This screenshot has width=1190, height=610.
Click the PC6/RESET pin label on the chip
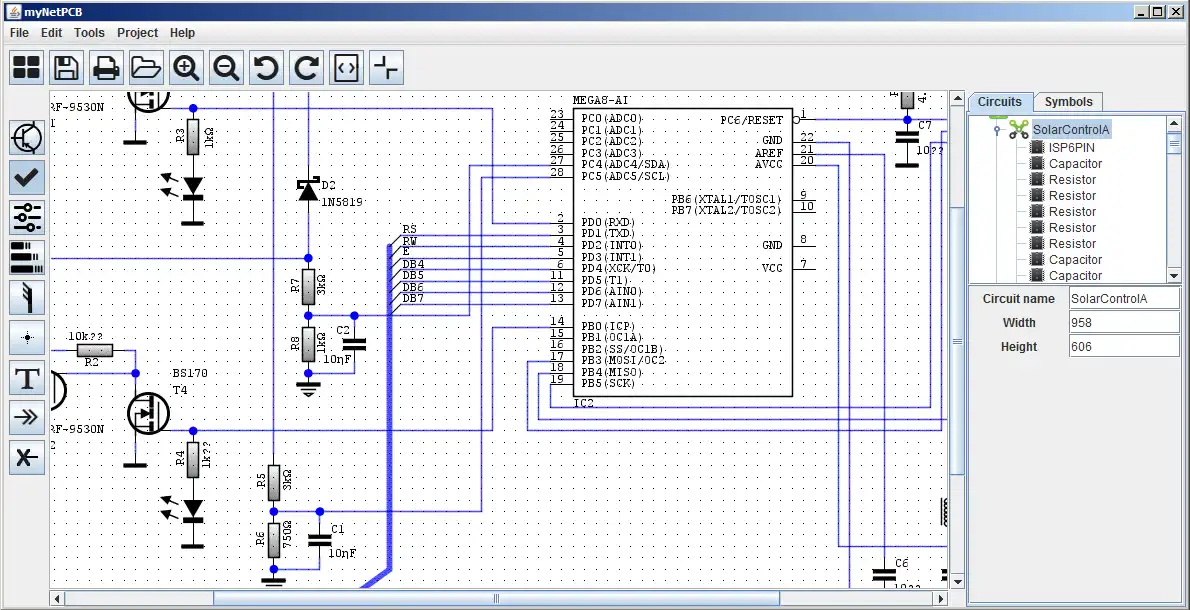751,120
